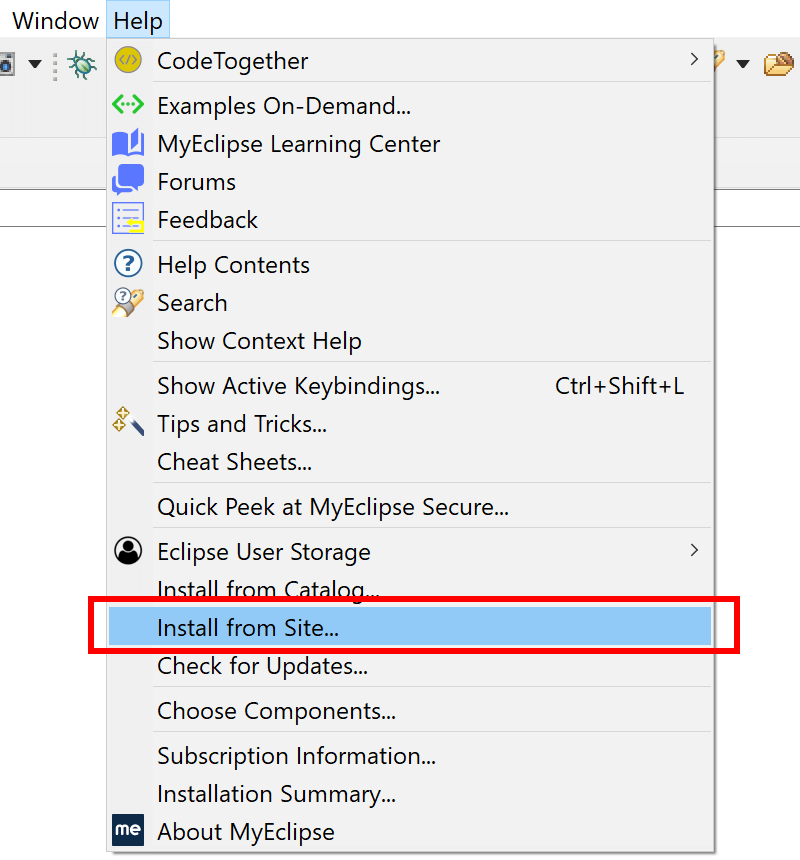Click the MyEclipse 'me' logo icon
Viewport: 800px width, 860px height.
pyautogui.click(x=128, y=830)
